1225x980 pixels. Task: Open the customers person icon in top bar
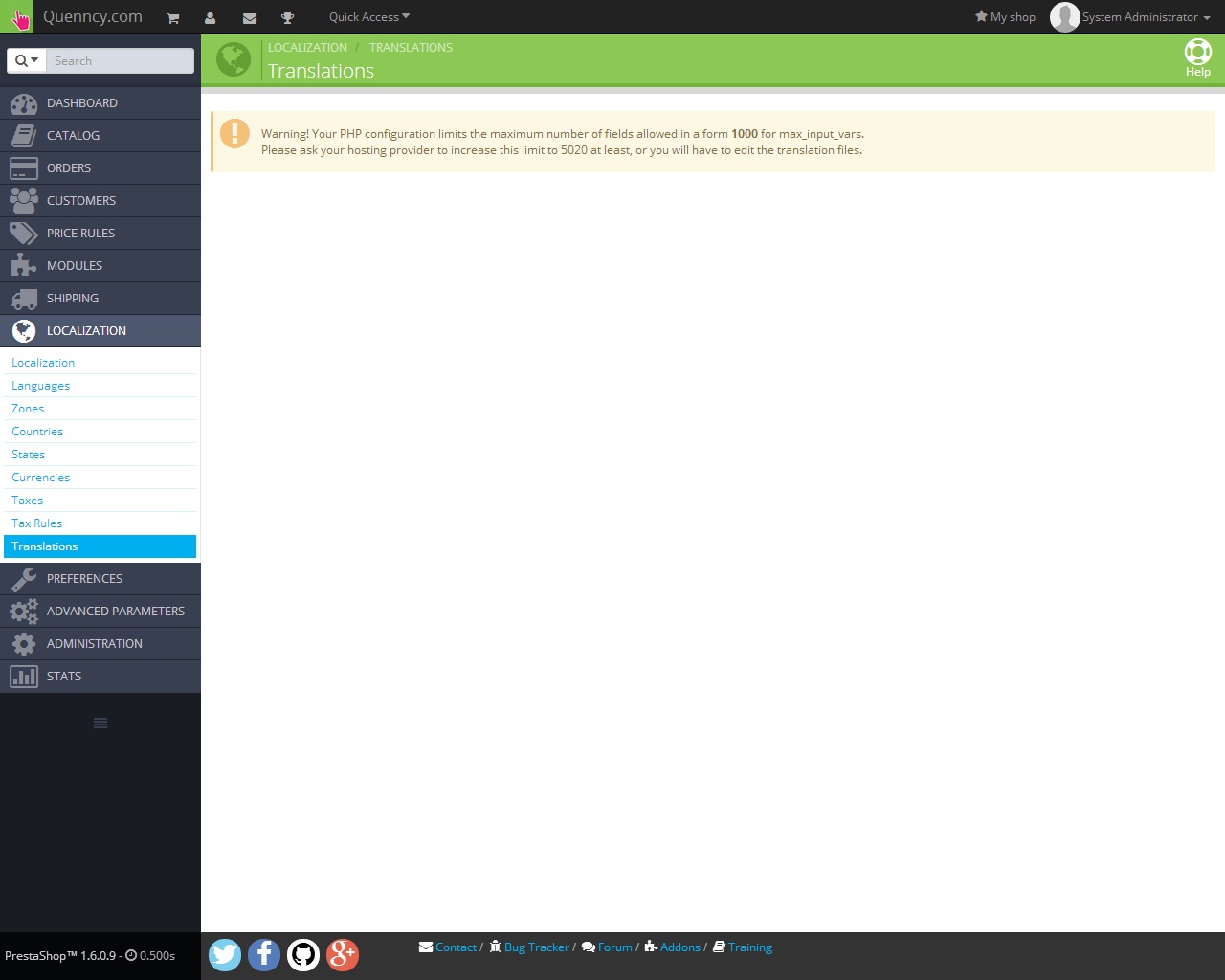(x=211, y=18)
